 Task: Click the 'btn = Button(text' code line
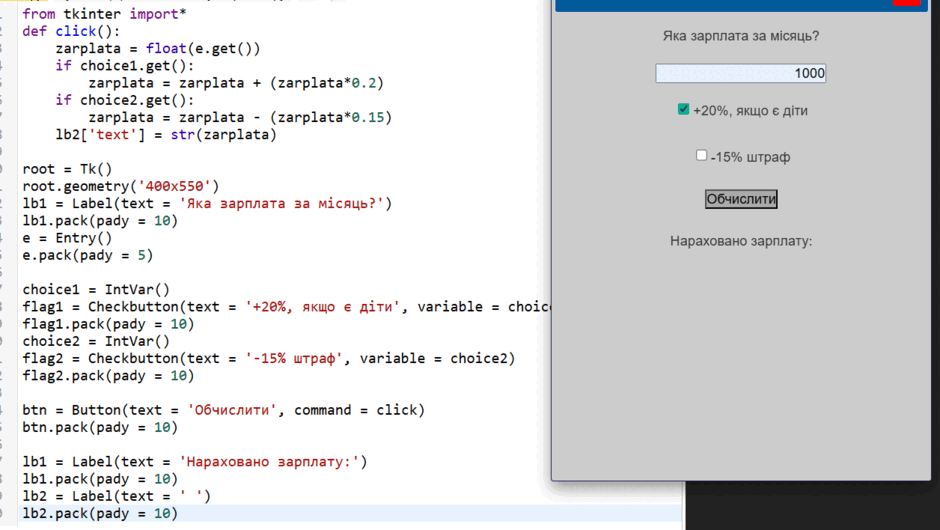(224, 410)
